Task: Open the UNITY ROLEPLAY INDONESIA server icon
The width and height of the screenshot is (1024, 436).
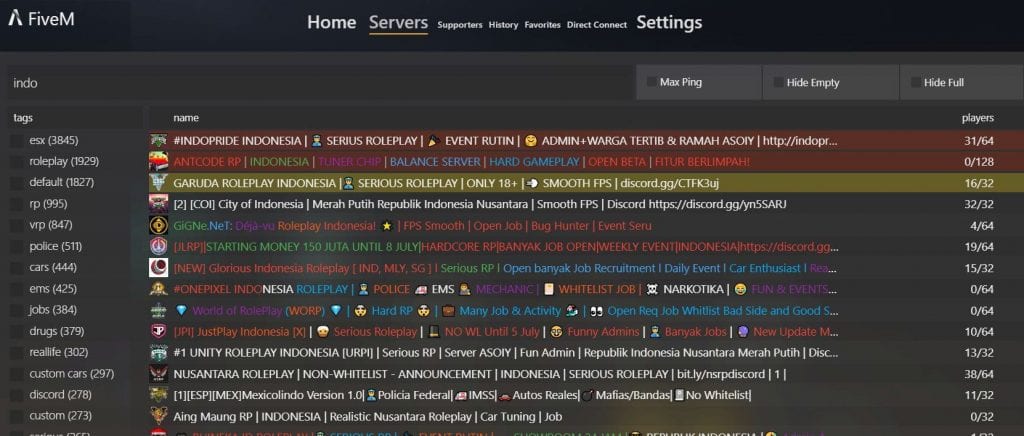Action: click(x=158, y=353)
